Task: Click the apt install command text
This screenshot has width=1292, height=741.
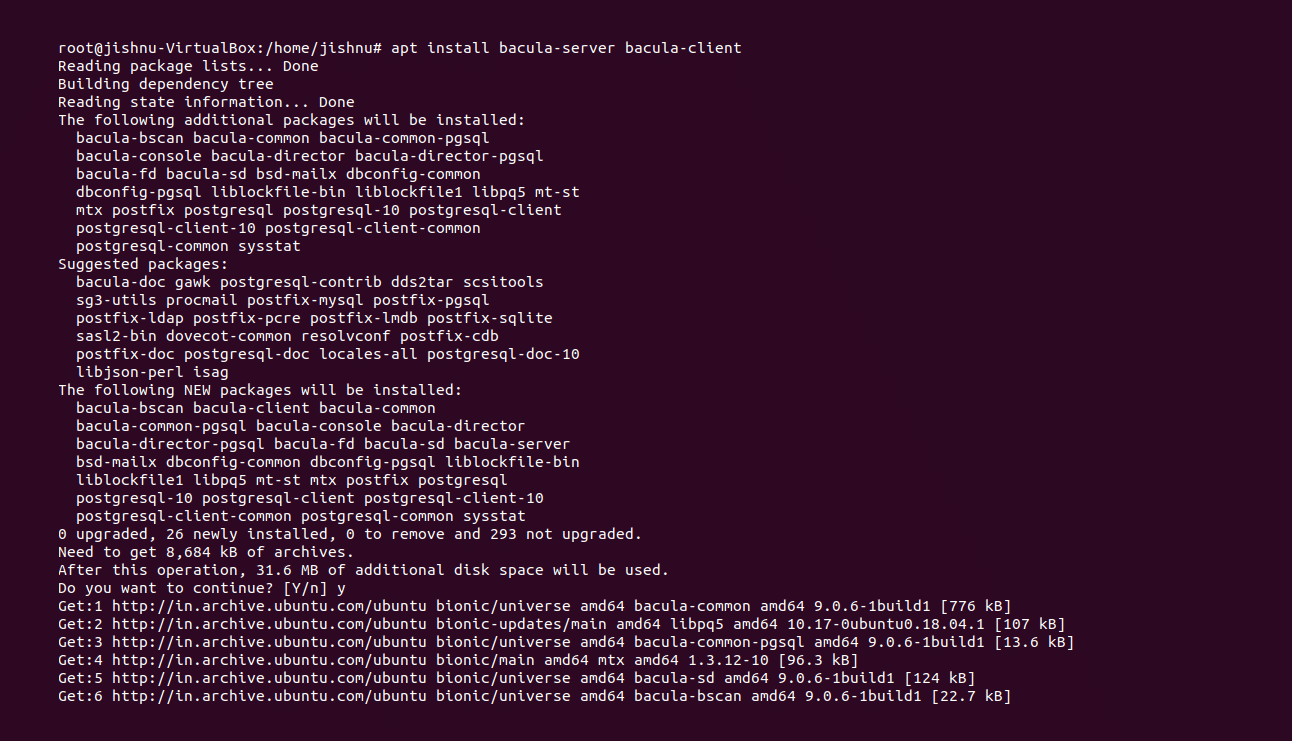Action: 566,48
